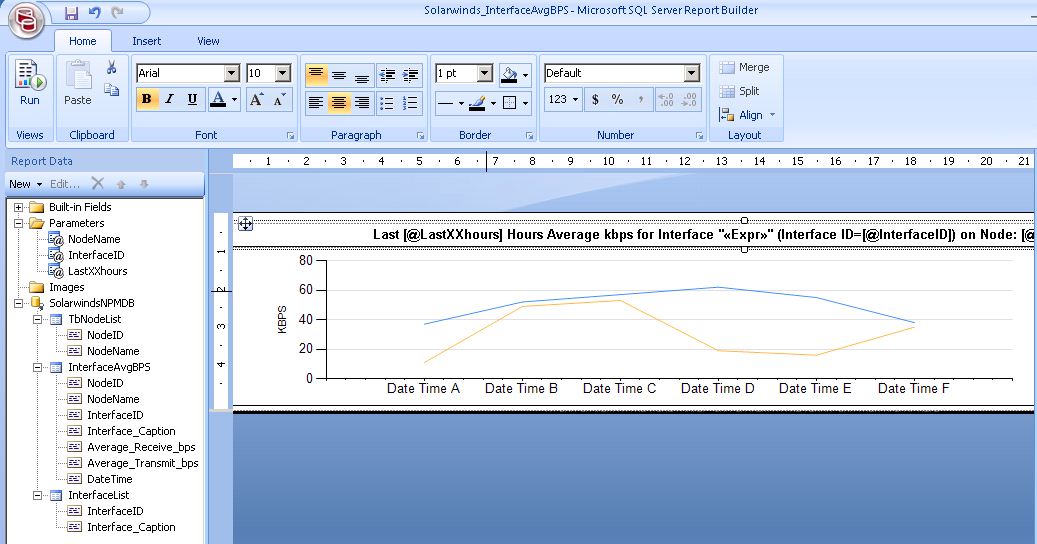The width and height of the screenshot is (1037, 544).
Task: Run the report
Action: point(30,83)
